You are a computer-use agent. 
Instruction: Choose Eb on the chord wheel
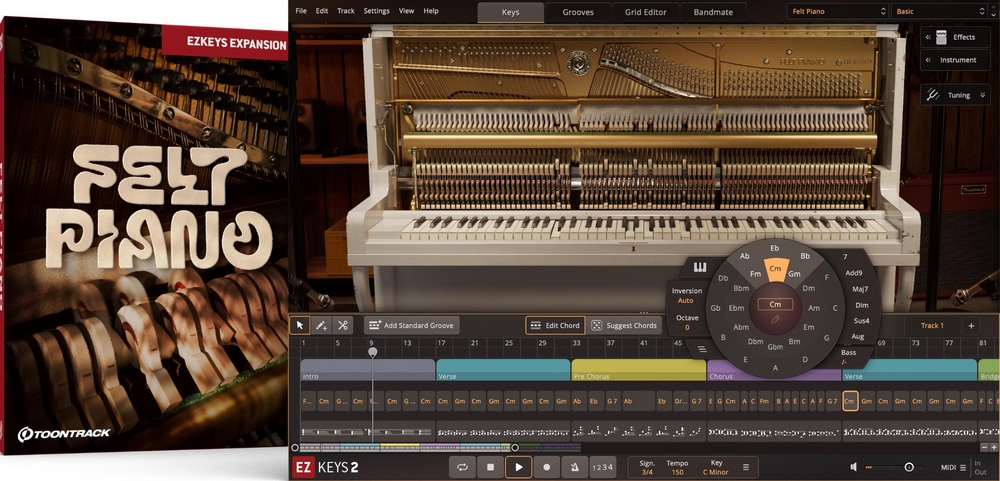pyautogui.click(x=774, y=248)
